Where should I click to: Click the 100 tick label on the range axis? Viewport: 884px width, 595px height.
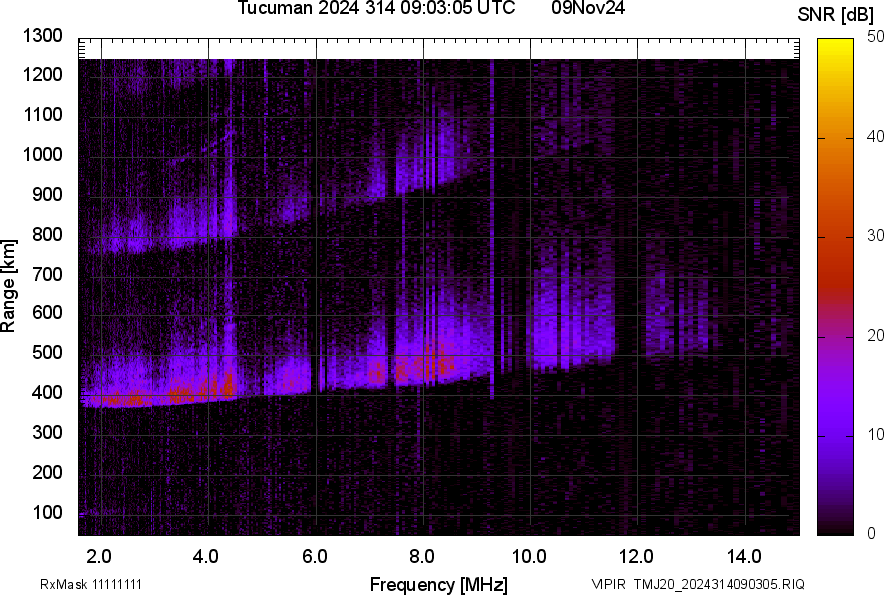48,512
